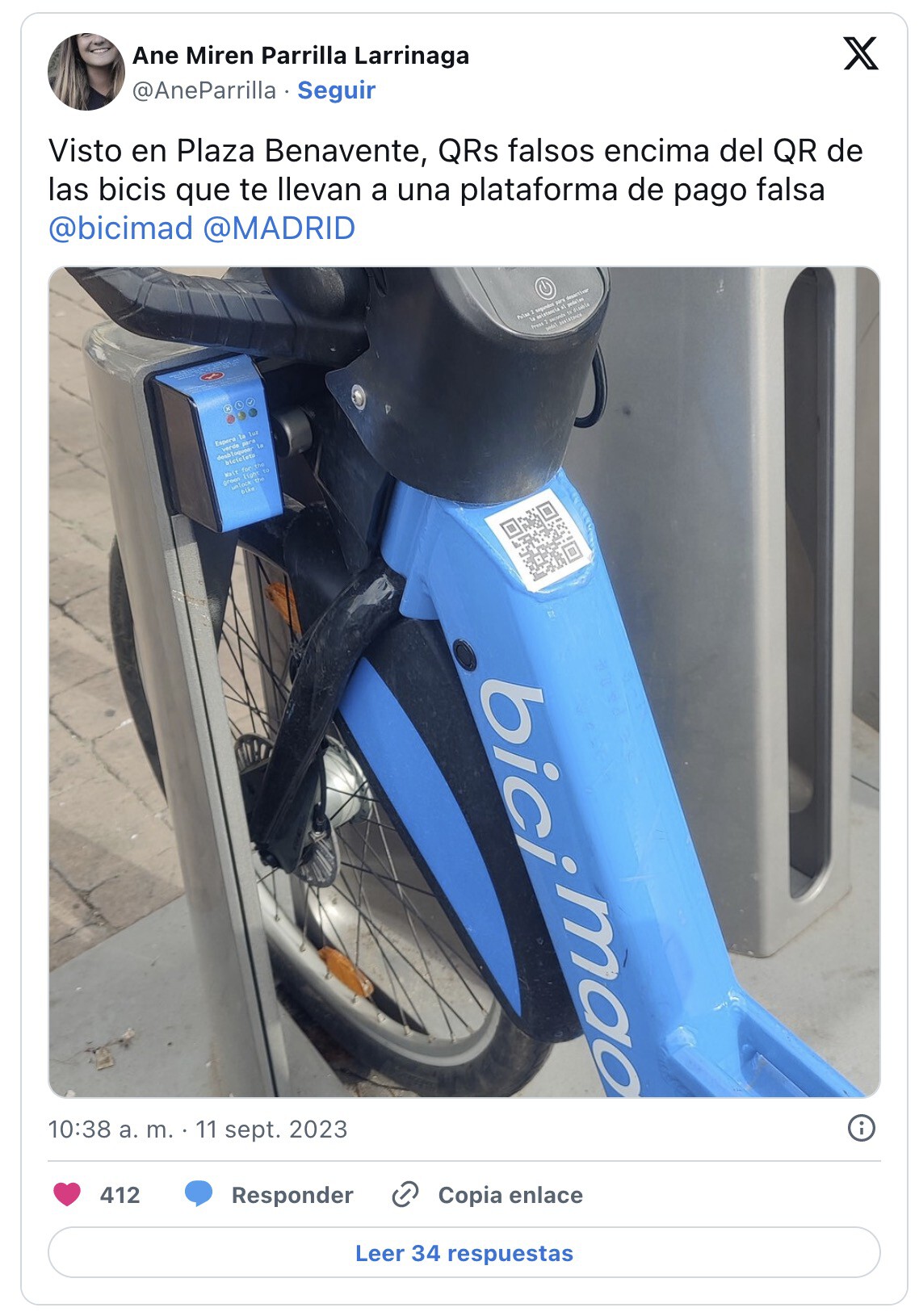Open Ane Miren's profile avatar
The width and height of the screenshot is (919, 1316).
86,71
